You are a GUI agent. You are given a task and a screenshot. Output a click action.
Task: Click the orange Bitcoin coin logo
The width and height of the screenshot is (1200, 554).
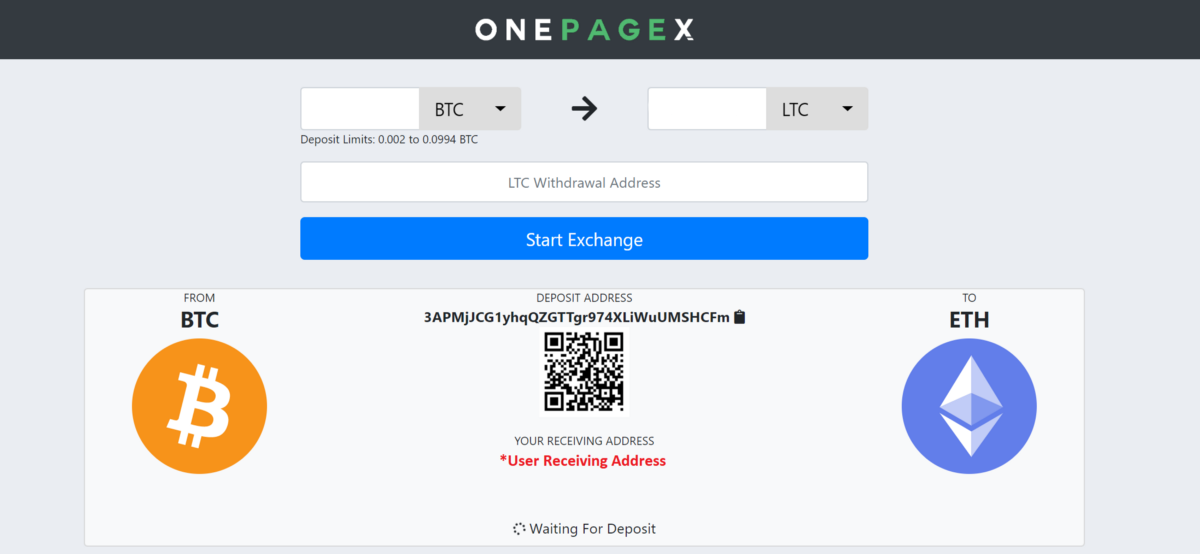pos(199,406)
